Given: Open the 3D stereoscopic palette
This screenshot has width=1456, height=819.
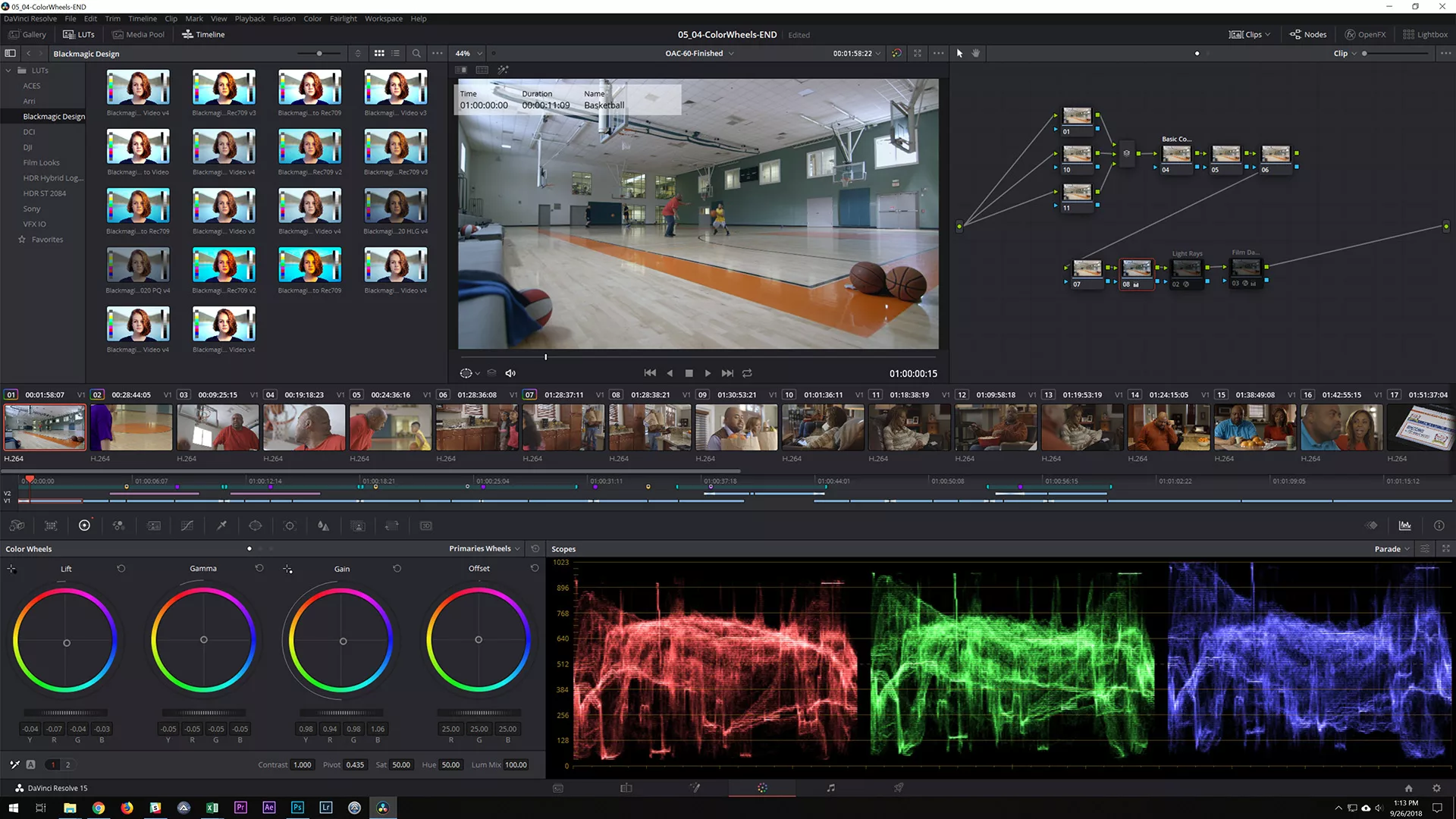Looking at the screenshot, I should click(x=425, y=525).
